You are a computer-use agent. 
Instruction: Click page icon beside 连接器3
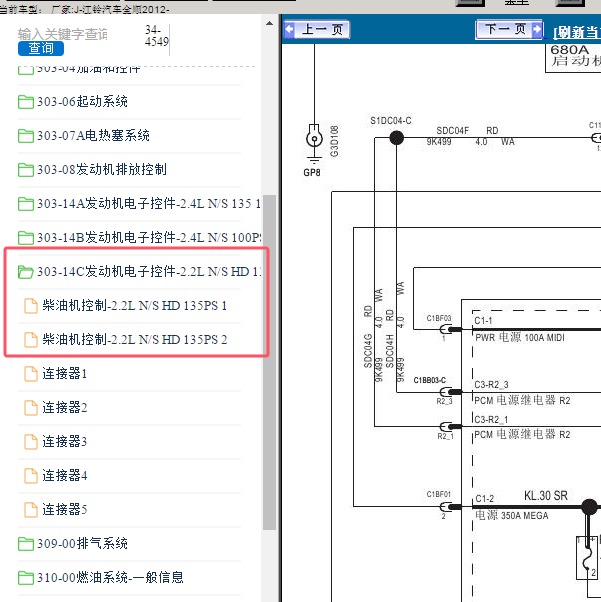click(x=31, y=442)
